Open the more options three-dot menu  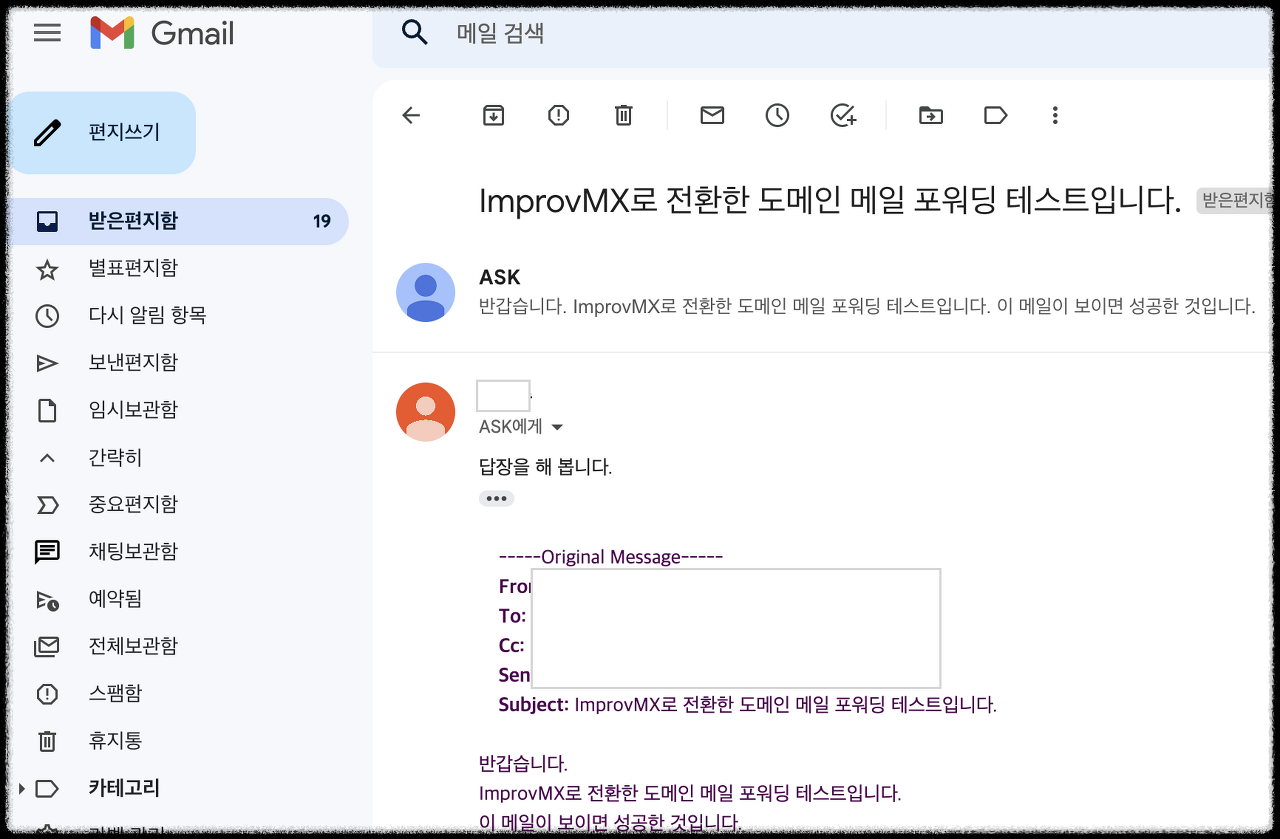[1054, 115]
